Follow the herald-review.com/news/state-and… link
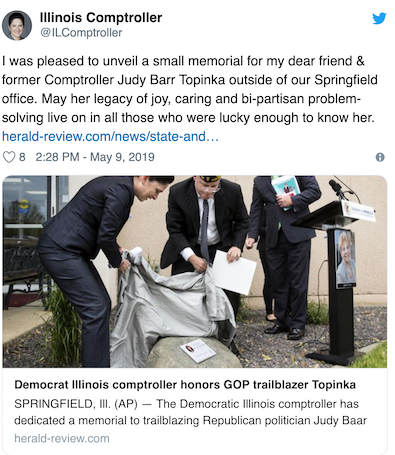Screen dimensions: 395x455 110,137
